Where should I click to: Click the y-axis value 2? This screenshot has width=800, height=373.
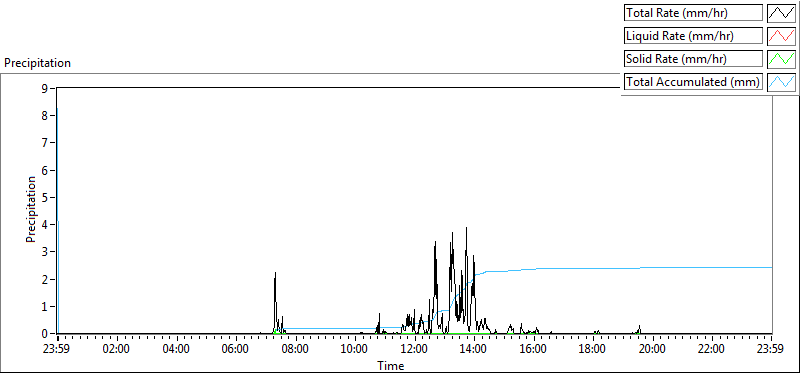[45, 279]
